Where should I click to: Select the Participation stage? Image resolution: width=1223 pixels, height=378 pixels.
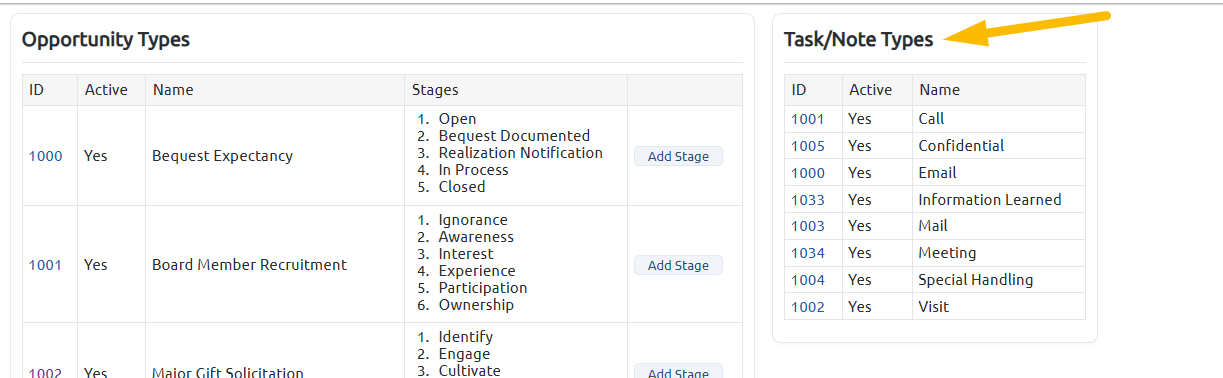click(483, 288)
